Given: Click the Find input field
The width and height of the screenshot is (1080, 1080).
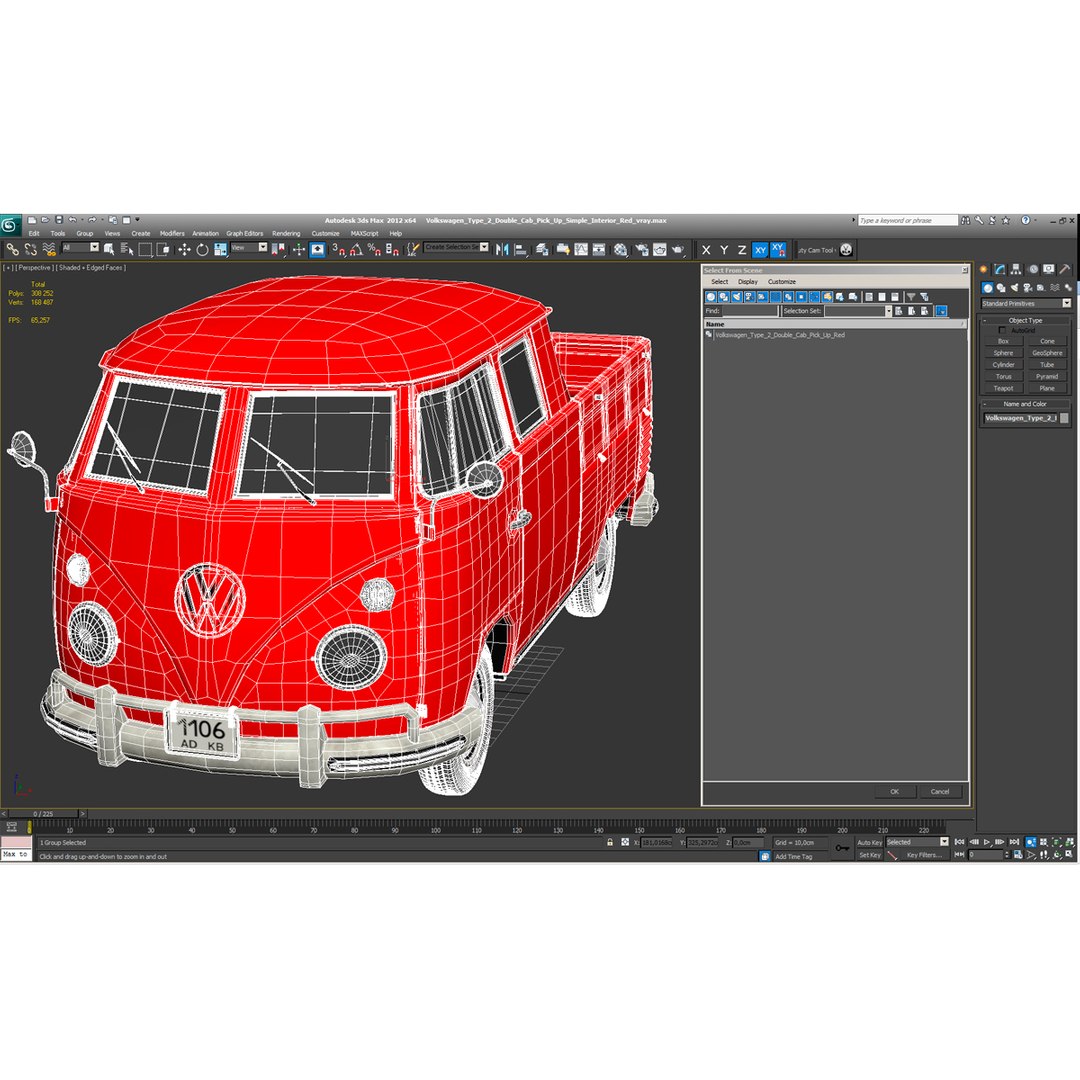Looking at the screenshot, I should [750, 311].
